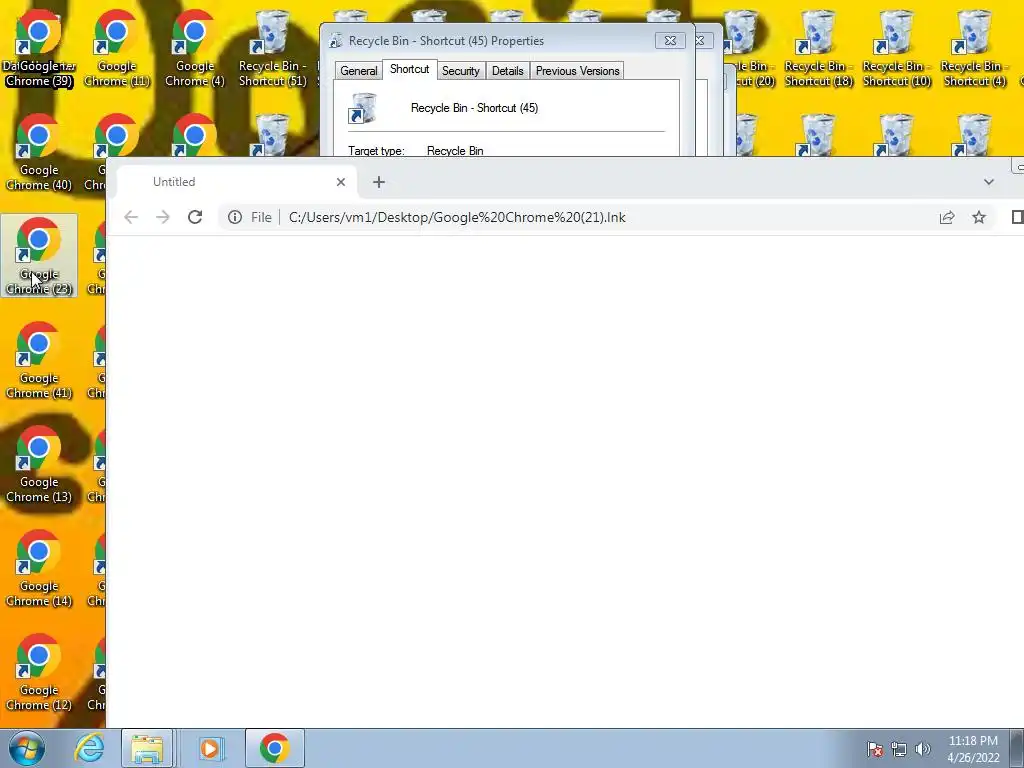Switch to General tab in Properties
Viewport: 1024px width, 768px height.
[x=358, y=71]
